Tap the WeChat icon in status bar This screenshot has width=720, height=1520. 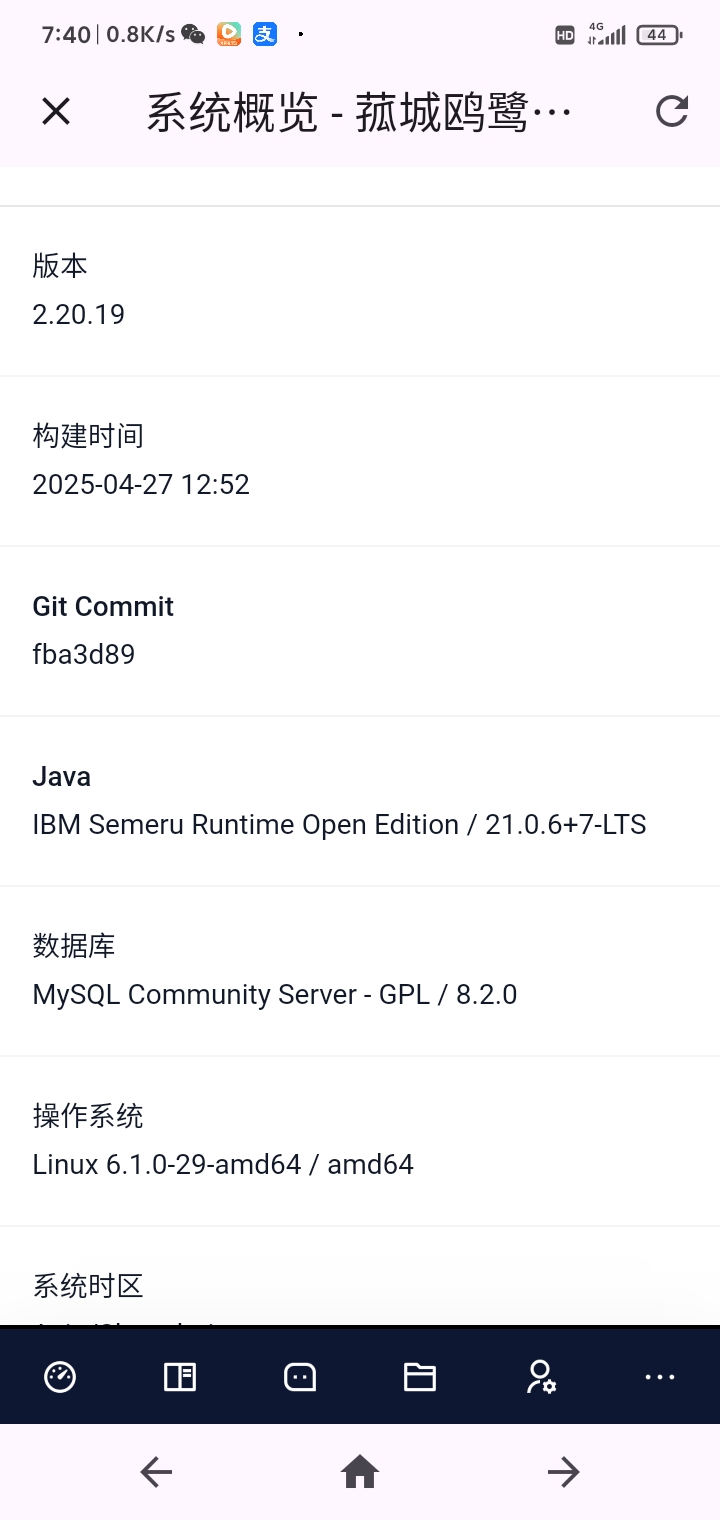(x=193, y=35)
